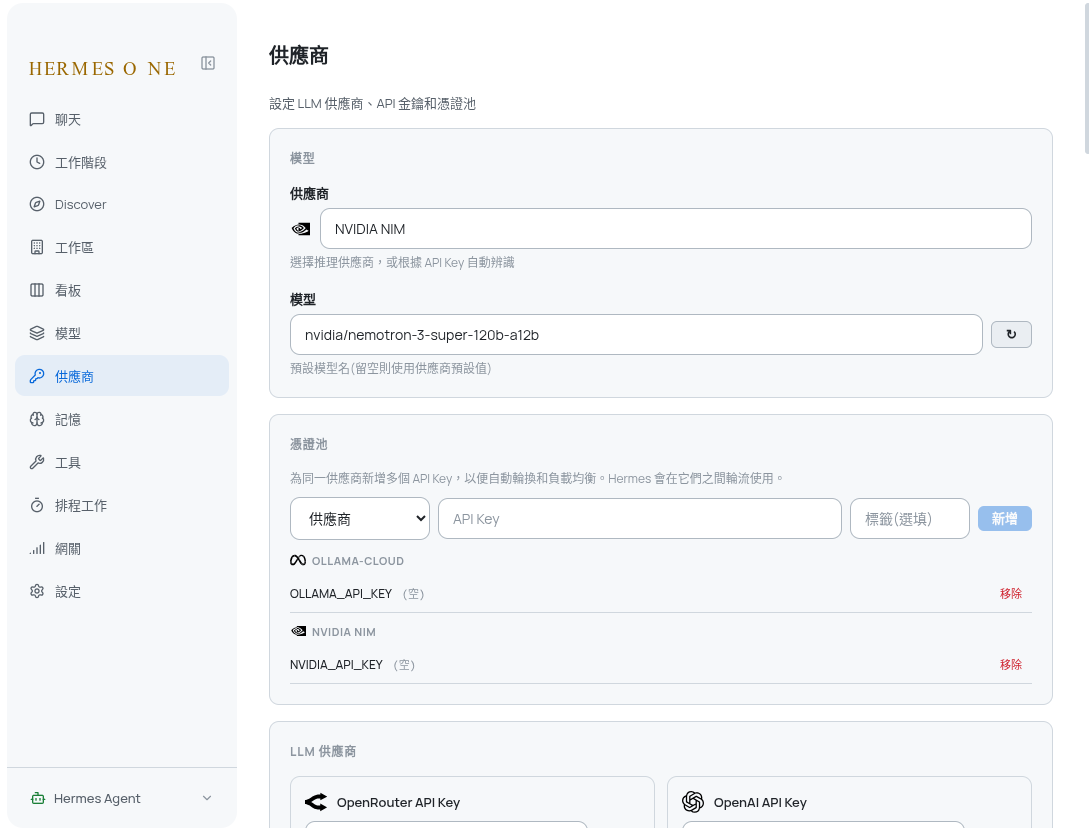Navigate to 設定
Image resolution: width=1089 pixels, height=838 pixels.
(122, 592)
